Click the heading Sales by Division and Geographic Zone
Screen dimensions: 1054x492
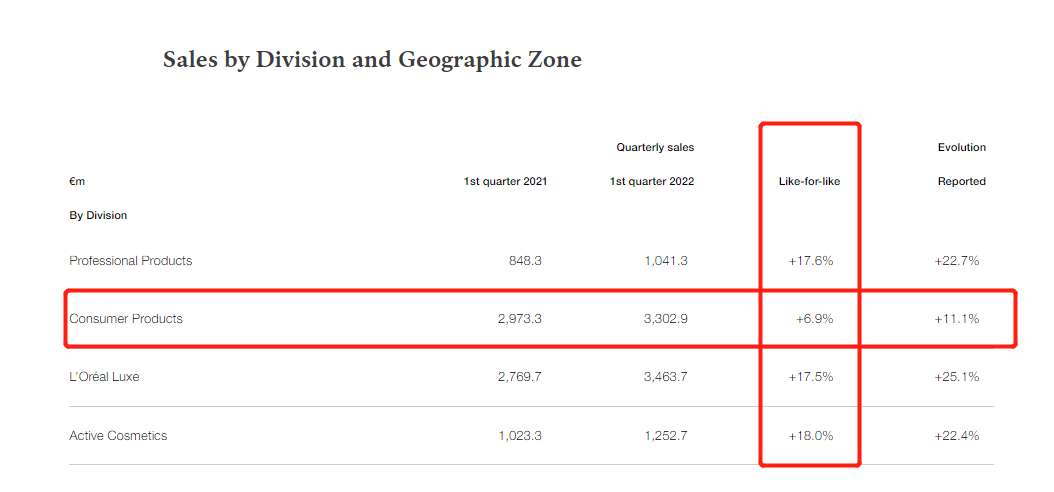[x=372, y=60]
